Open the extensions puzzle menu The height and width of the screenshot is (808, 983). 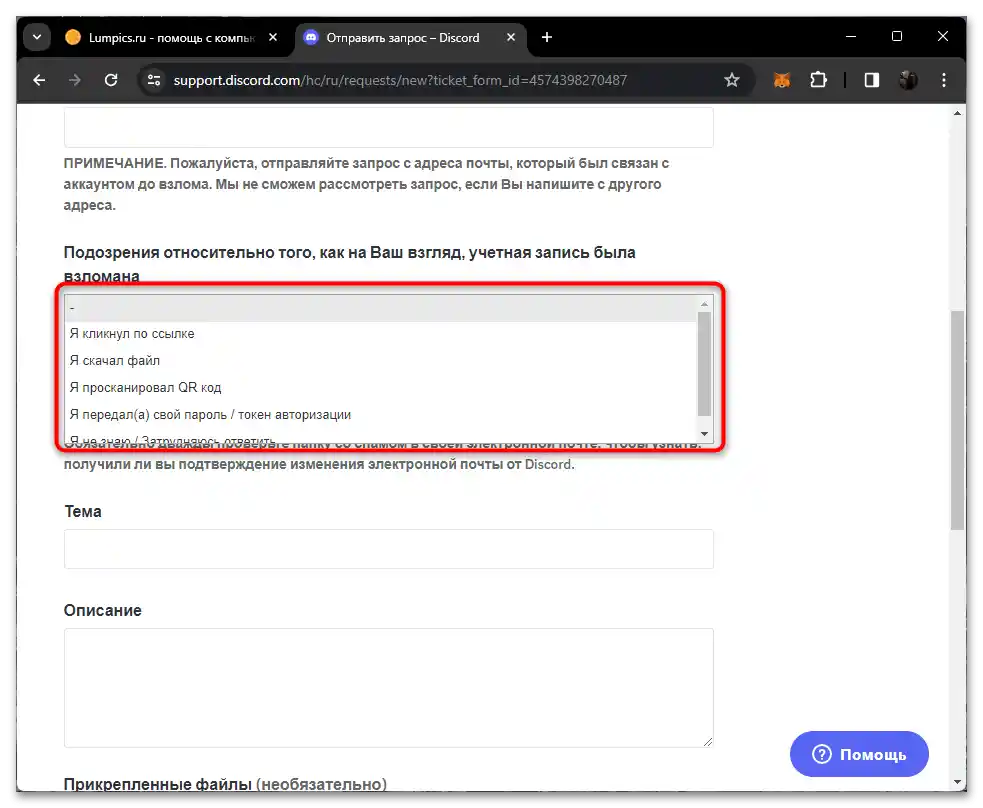[818, 80]
